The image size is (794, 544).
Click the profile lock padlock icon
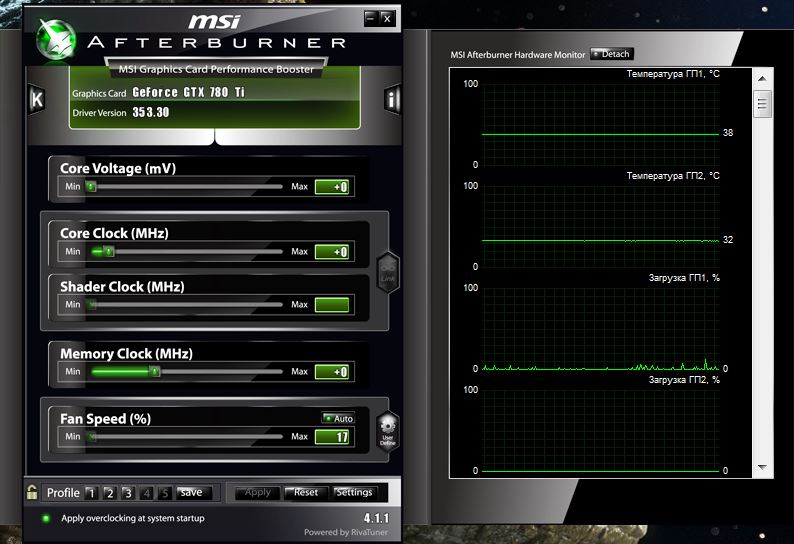click(32, 492)
